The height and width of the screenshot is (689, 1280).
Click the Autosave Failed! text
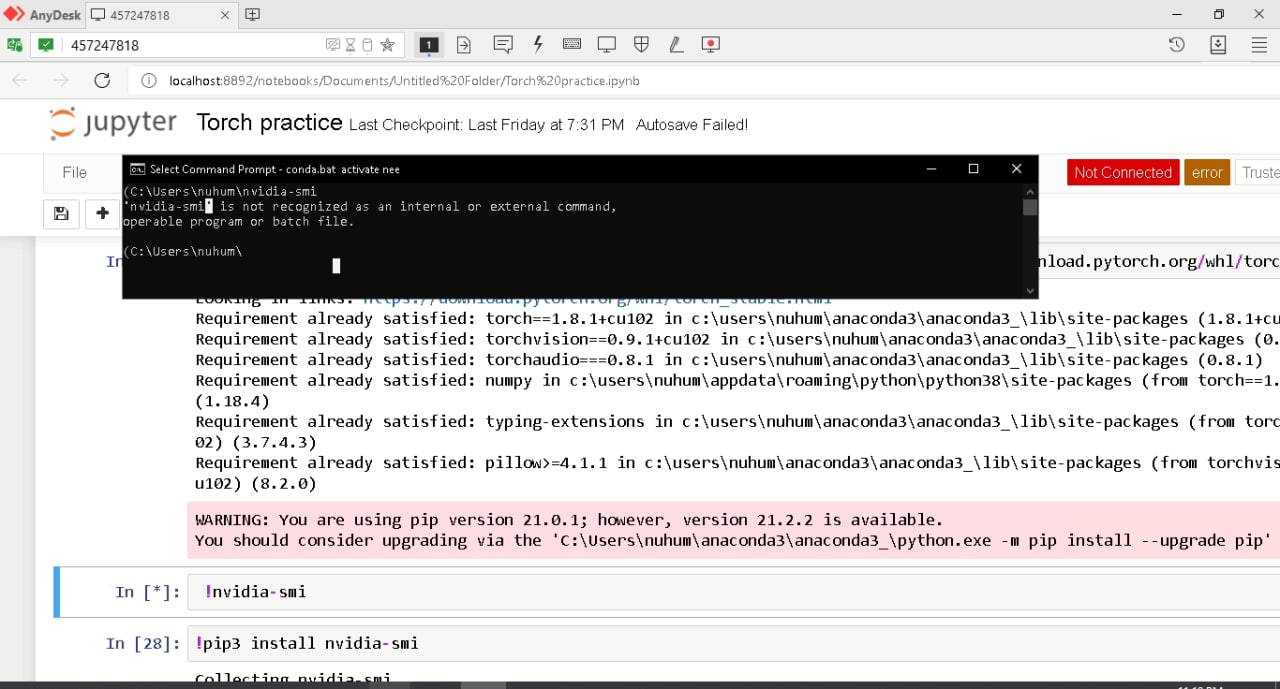[692, 125]
